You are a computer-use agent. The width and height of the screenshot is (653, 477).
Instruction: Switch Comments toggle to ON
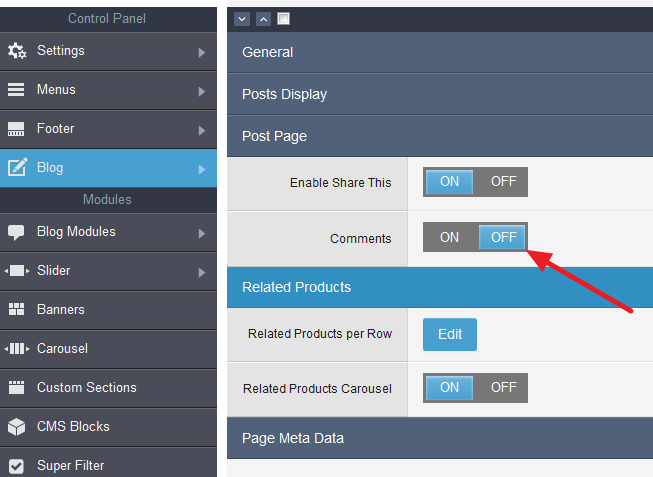450,237
